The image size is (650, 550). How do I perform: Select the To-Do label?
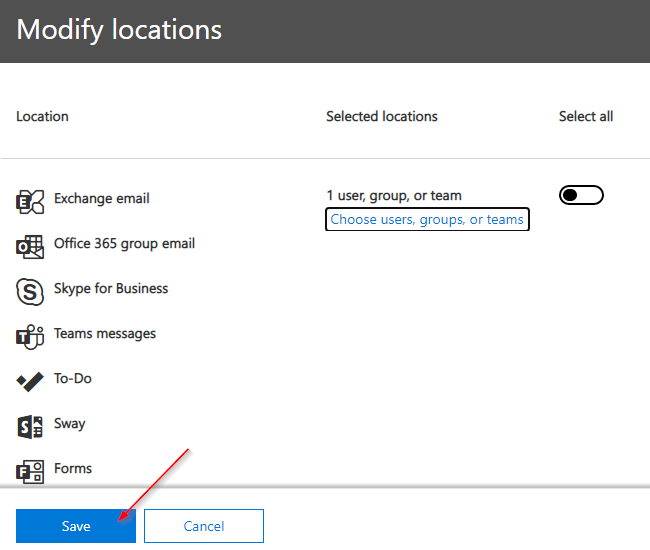click(x=73, y=378)
